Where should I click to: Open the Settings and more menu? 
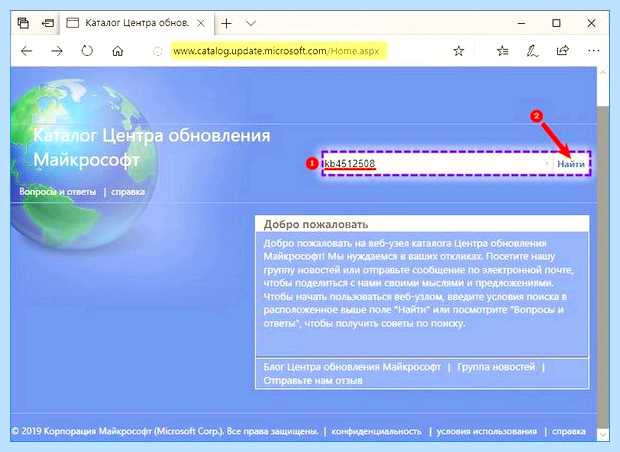pos(593,51)
